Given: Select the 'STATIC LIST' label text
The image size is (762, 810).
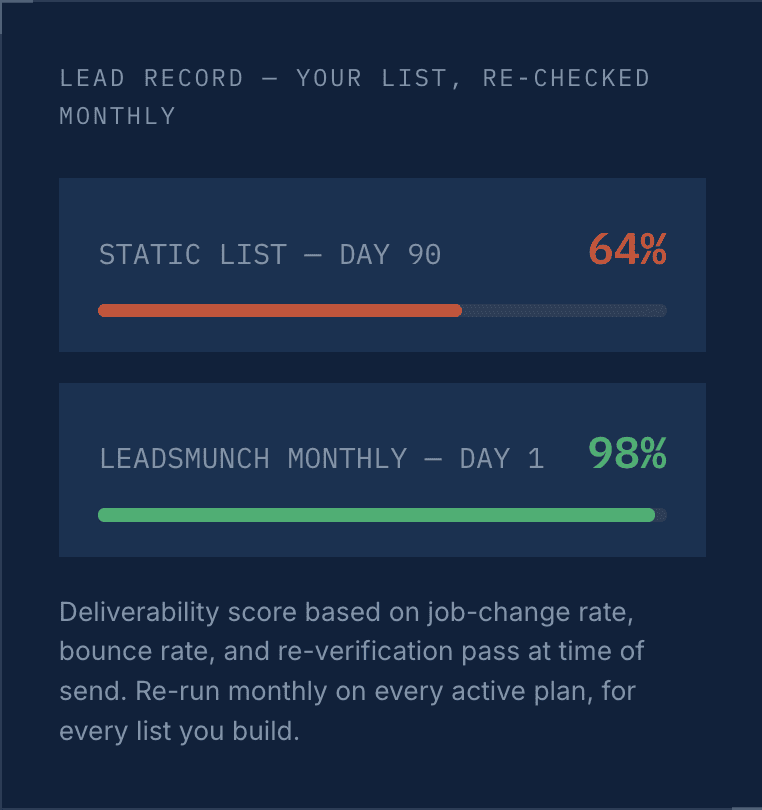Looking at the screenshot, I should (x=193, y=255).
